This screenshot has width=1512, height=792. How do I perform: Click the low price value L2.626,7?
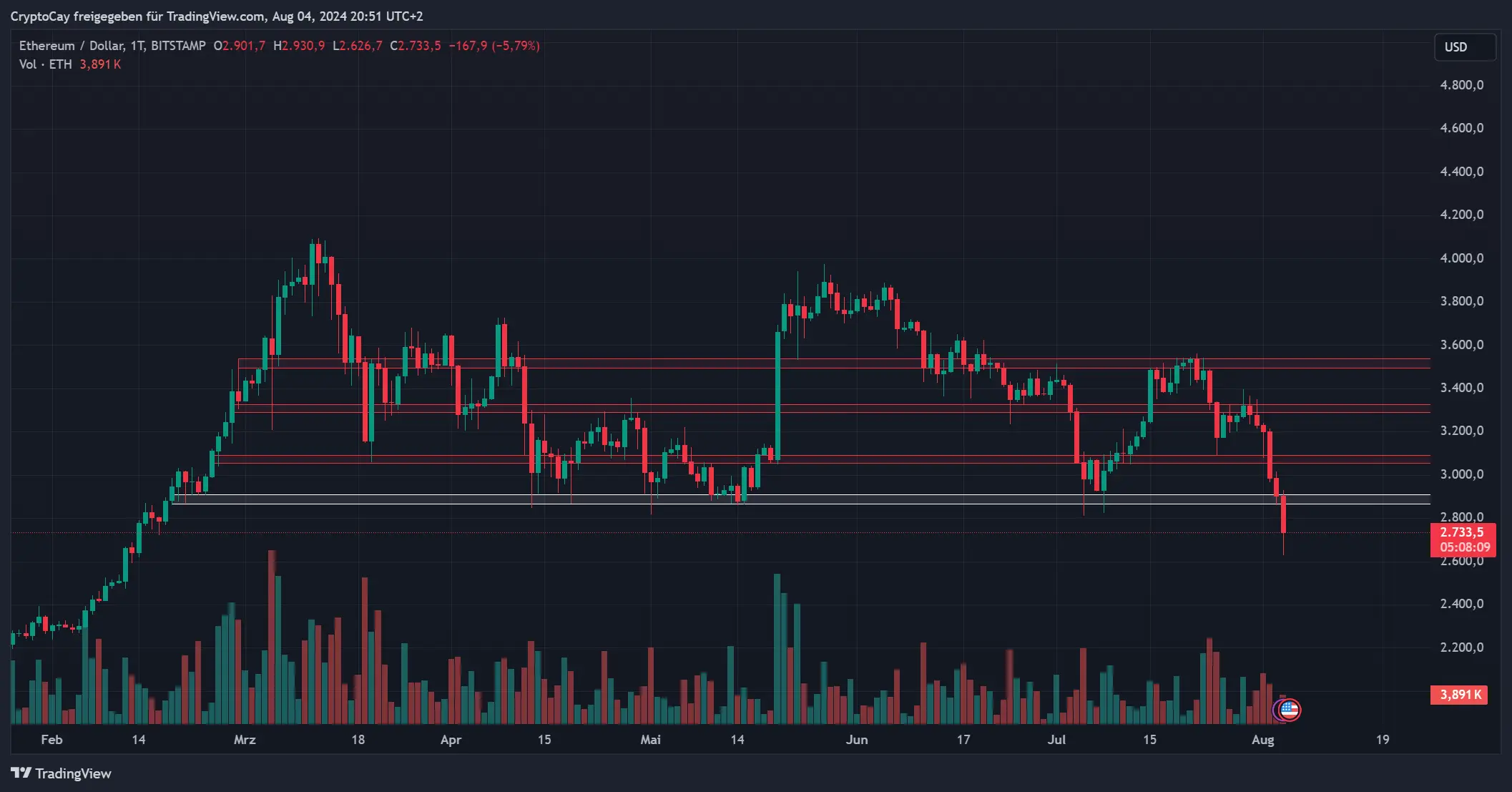pyautogui.click(x=357, y=46)
